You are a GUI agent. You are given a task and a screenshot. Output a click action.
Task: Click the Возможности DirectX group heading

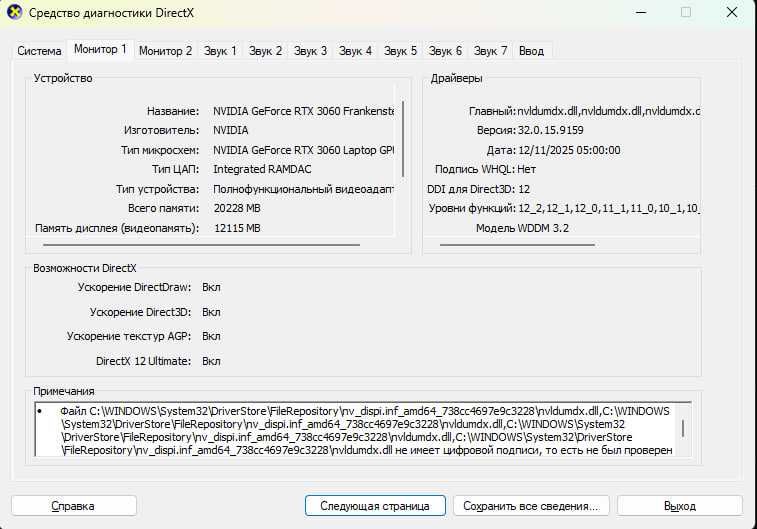coord(84,268)
